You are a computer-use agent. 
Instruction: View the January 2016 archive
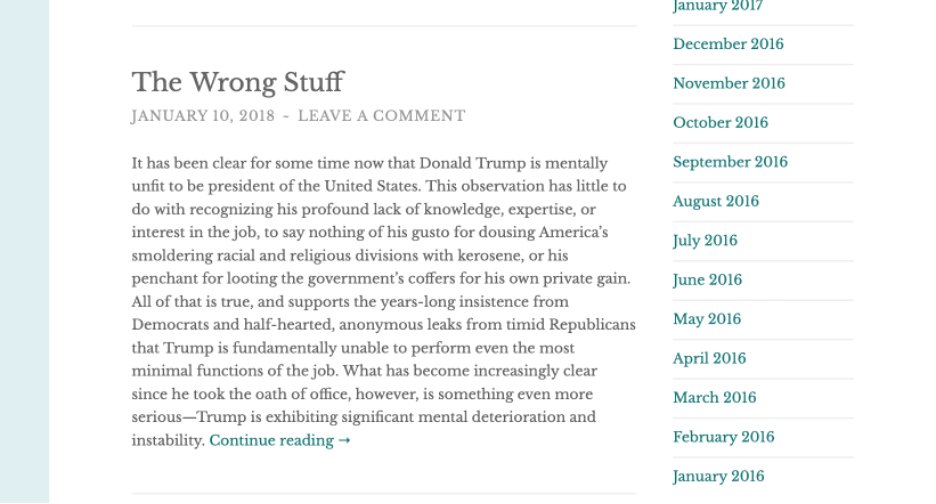[x=718, y=476]
